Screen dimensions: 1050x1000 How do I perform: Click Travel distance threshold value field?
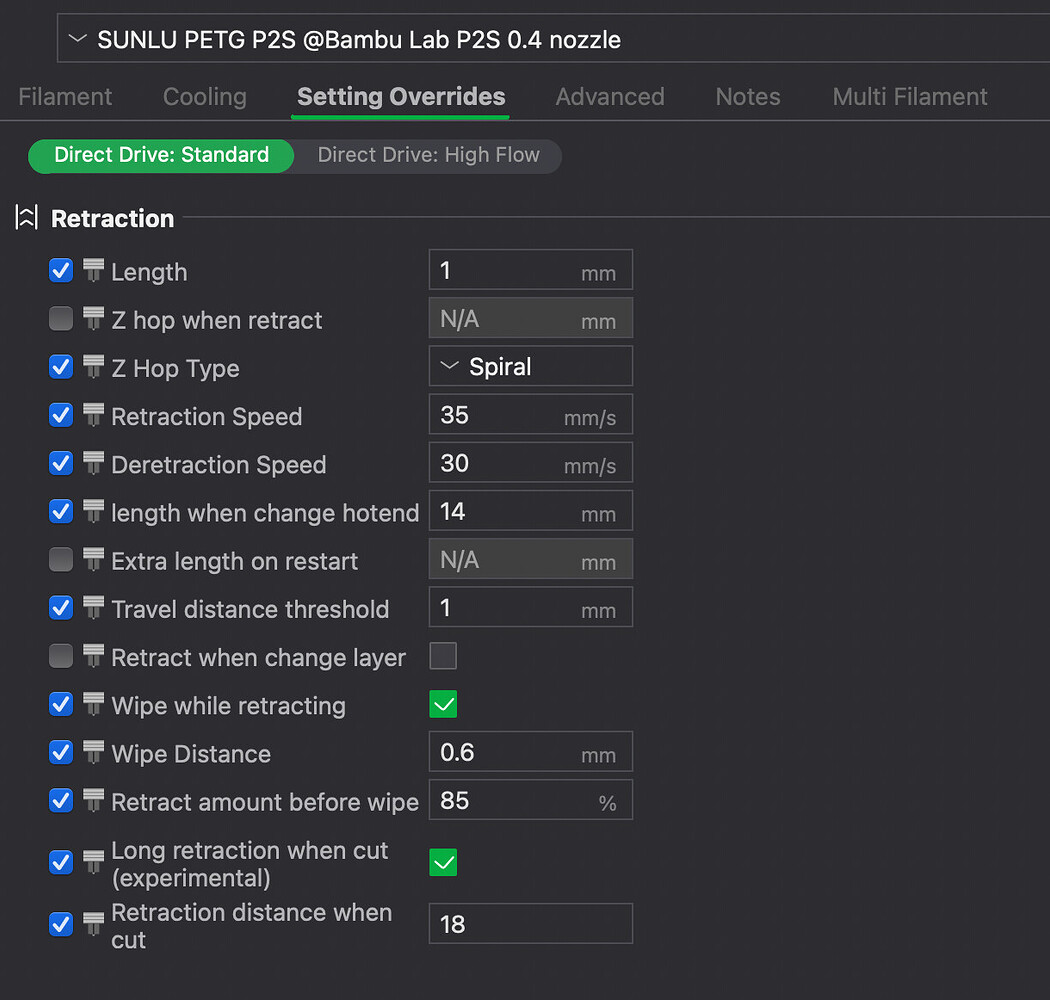pyautogui.click(x=531, y=608)
